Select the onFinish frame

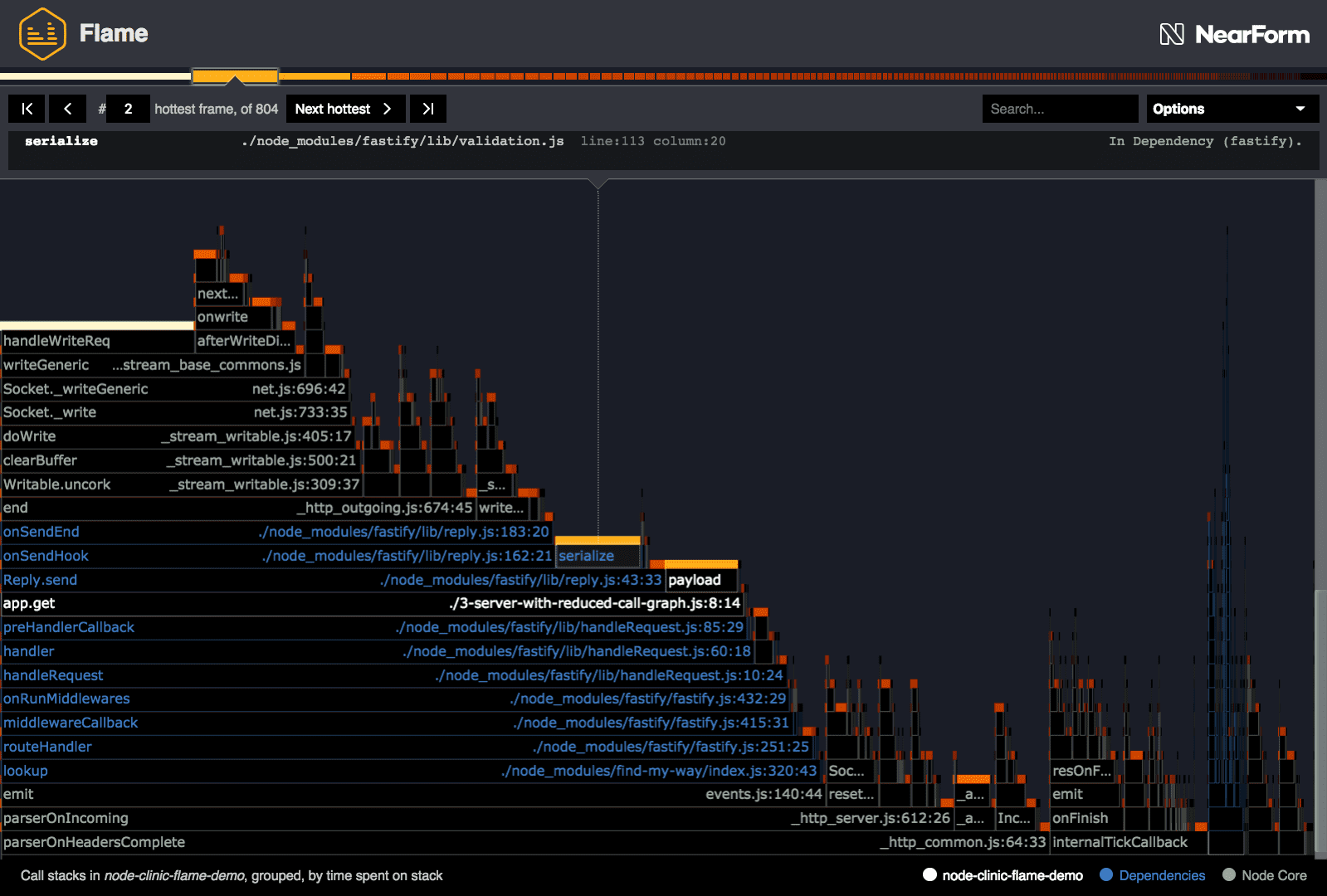pos(1086,818)
